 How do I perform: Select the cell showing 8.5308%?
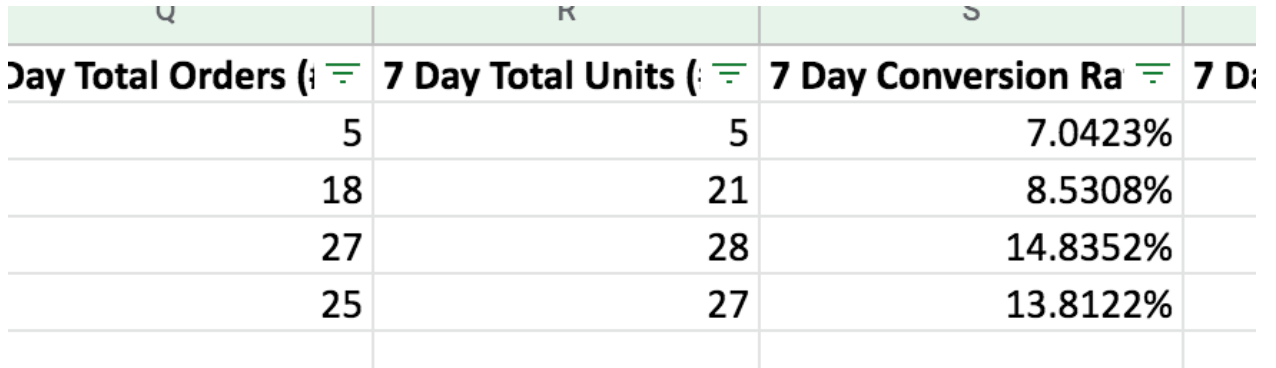(x=971, y=188)
